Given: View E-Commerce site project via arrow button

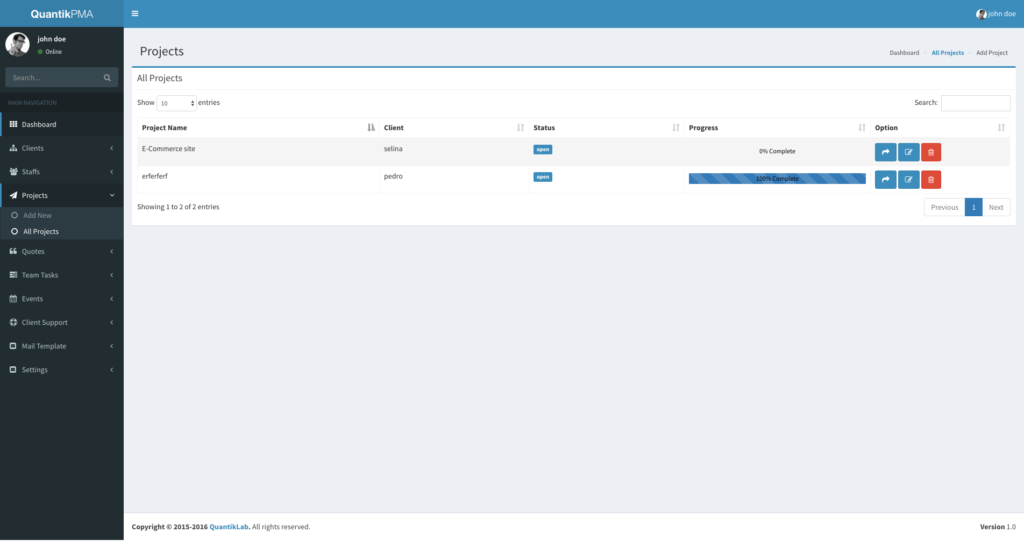Looking at the screenshot, I should point(886,152).
